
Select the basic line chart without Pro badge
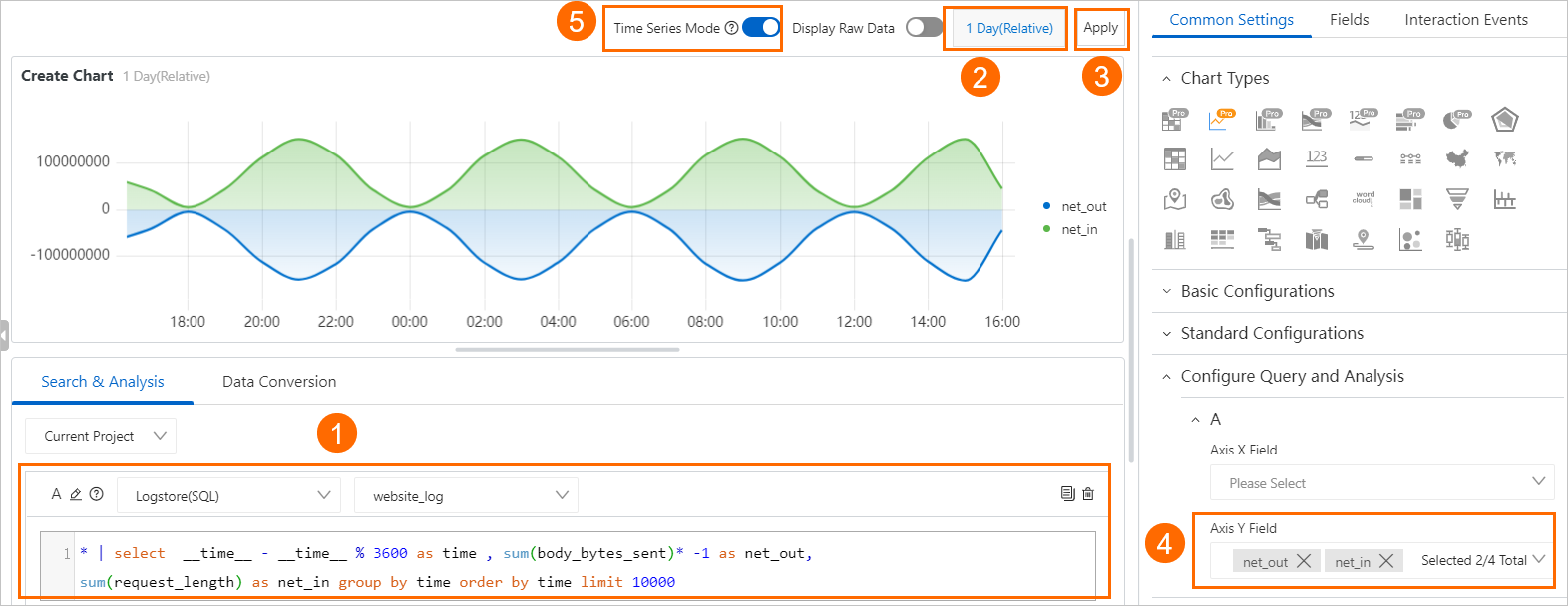1222,158
